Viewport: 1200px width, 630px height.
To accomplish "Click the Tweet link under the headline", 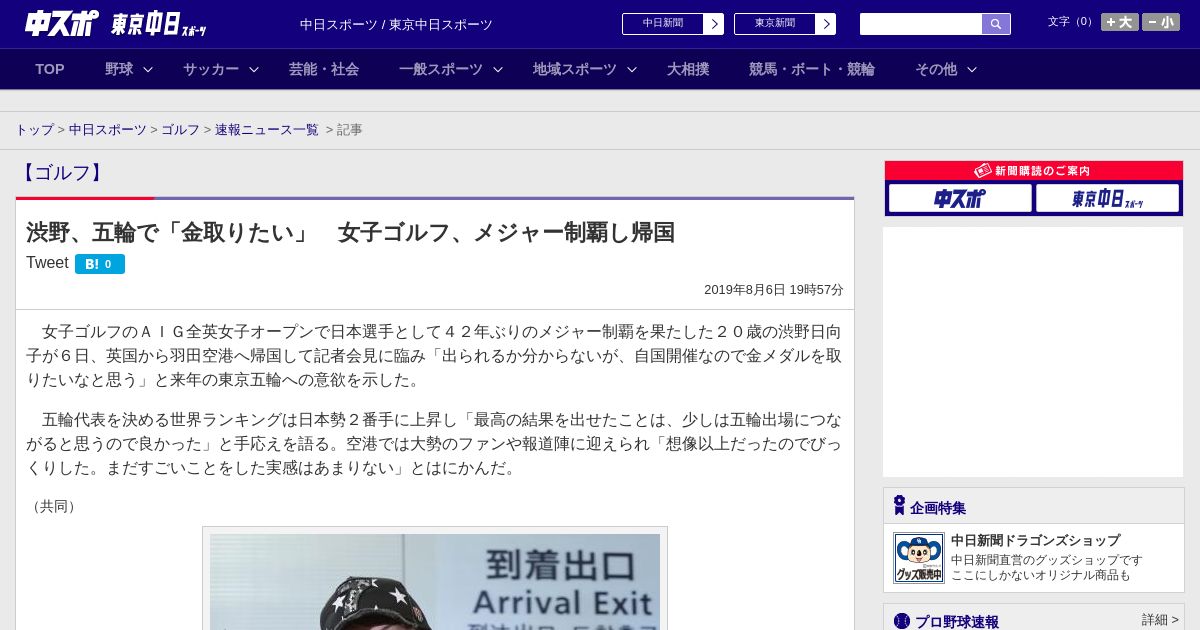I will coord(47,263).
